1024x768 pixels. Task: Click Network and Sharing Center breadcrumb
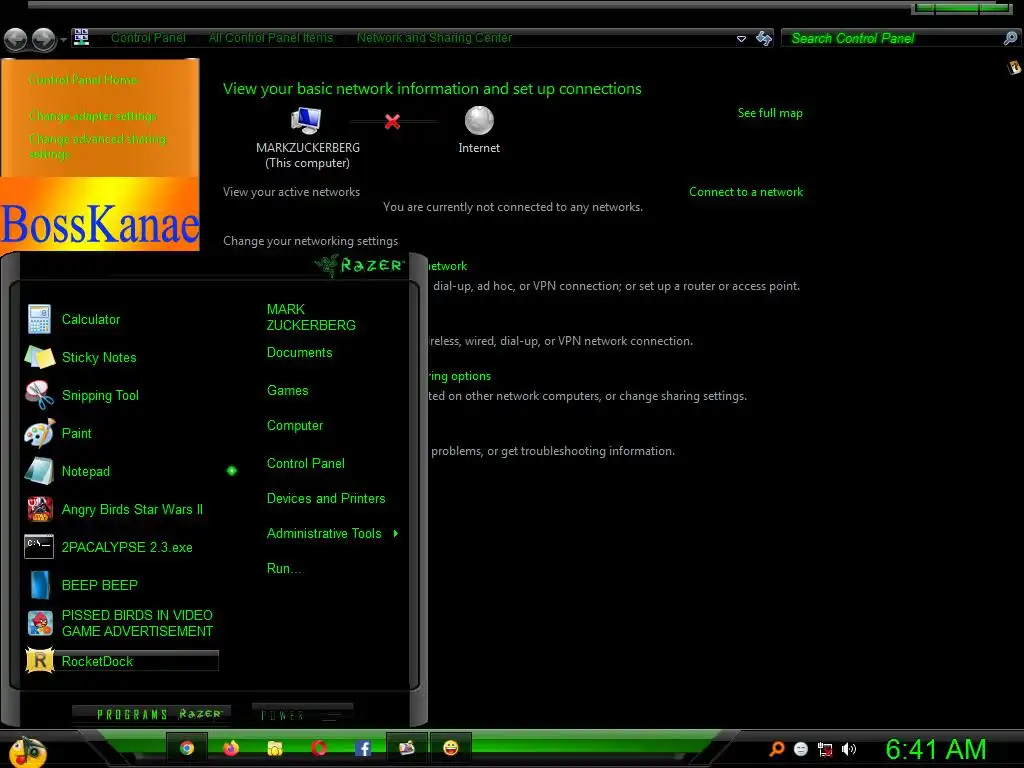434,38
